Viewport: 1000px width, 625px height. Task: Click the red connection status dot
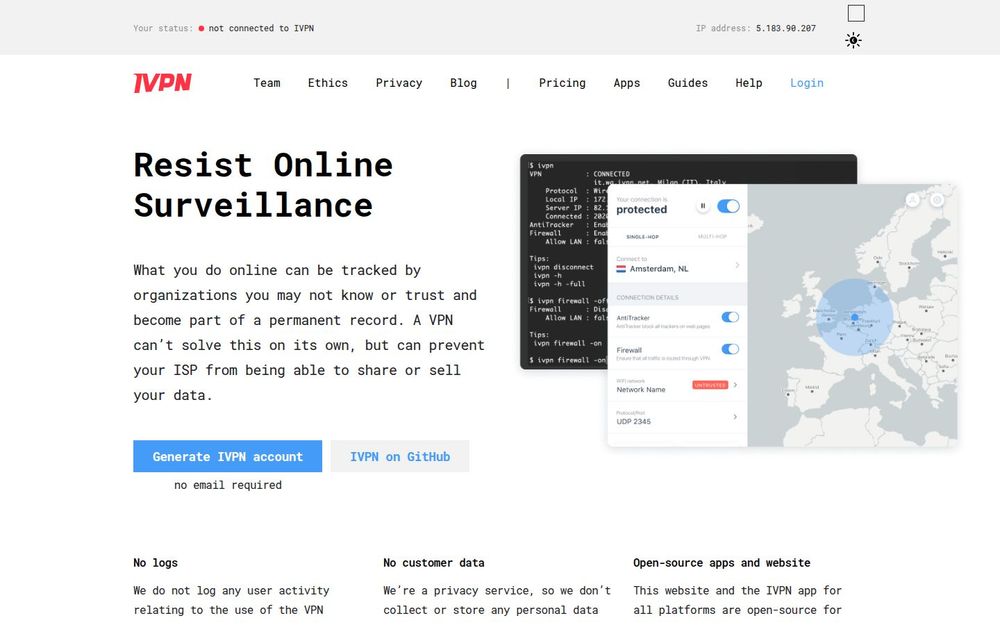click(x=202, y=28)
